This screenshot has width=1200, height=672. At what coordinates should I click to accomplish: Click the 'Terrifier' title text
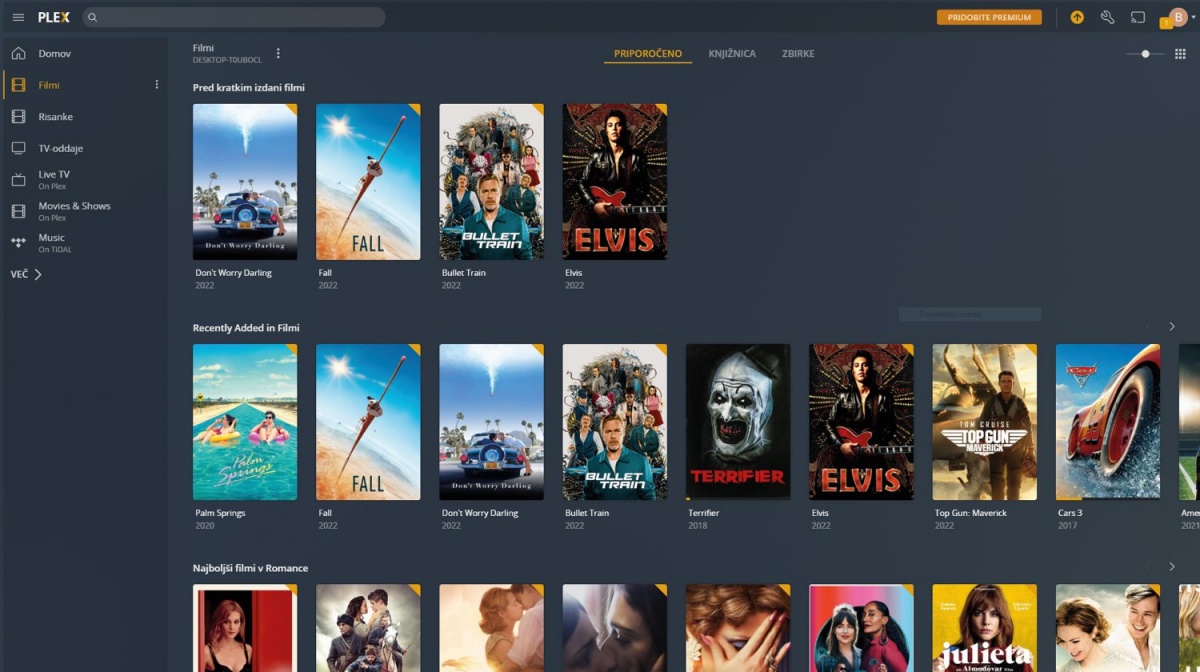pyautogui.click(x=704, y=513)
